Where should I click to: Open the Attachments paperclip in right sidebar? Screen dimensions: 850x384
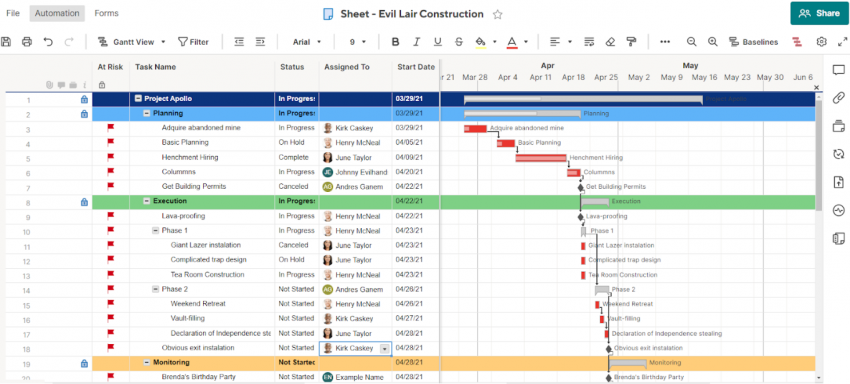(x=839, y=98)
